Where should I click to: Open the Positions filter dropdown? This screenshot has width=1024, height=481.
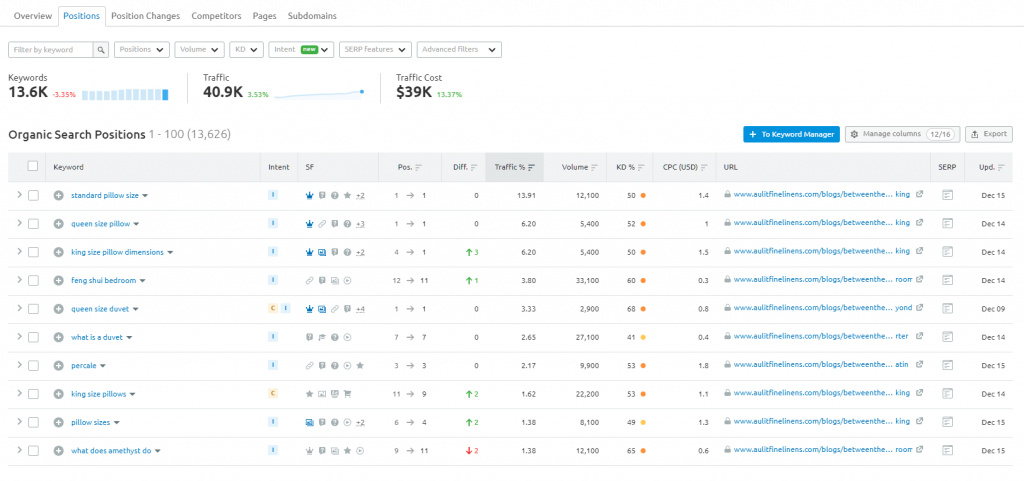point(142,50)
